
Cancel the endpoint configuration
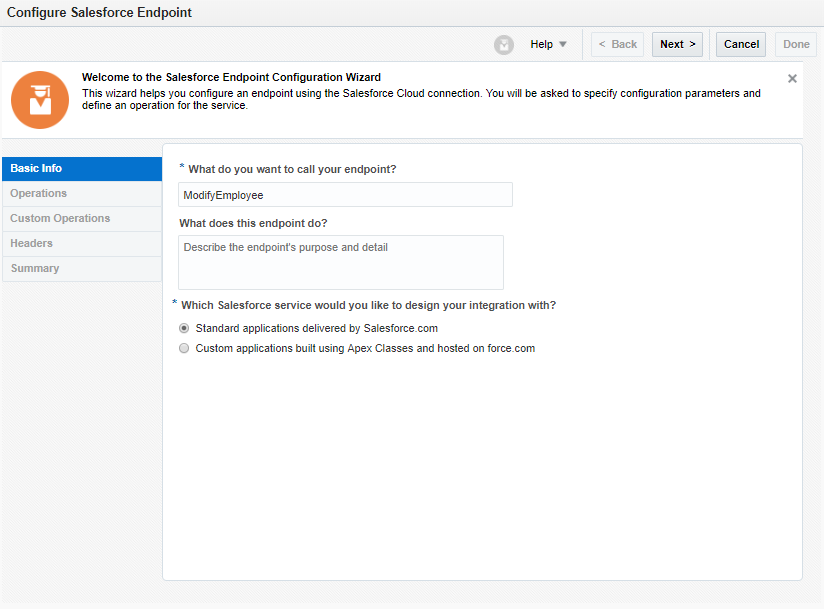(741, 45)
